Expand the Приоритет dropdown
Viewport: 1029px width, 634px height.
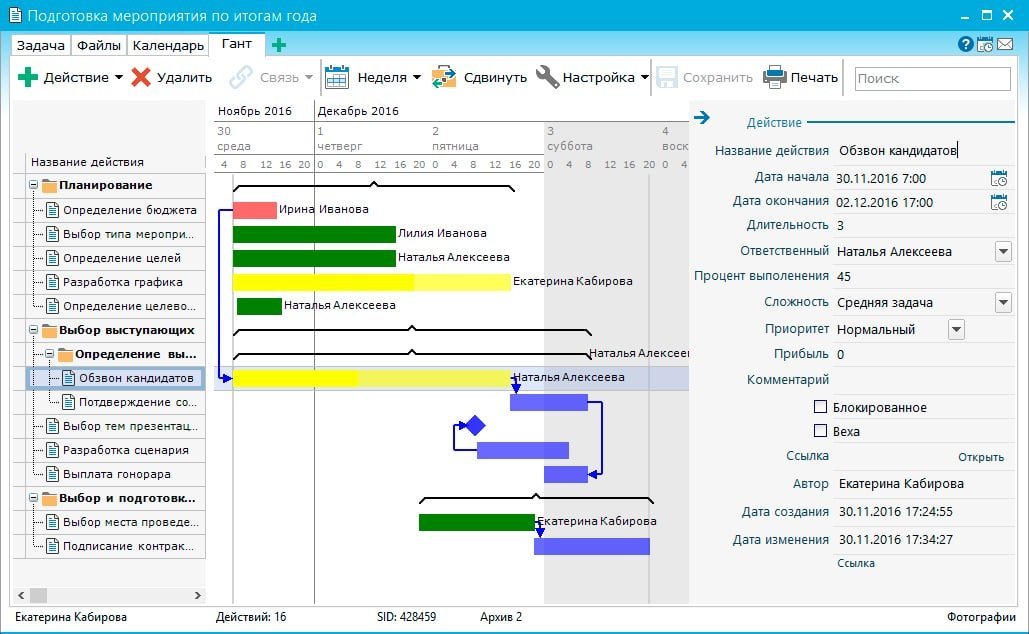click(x=957, y=329)
